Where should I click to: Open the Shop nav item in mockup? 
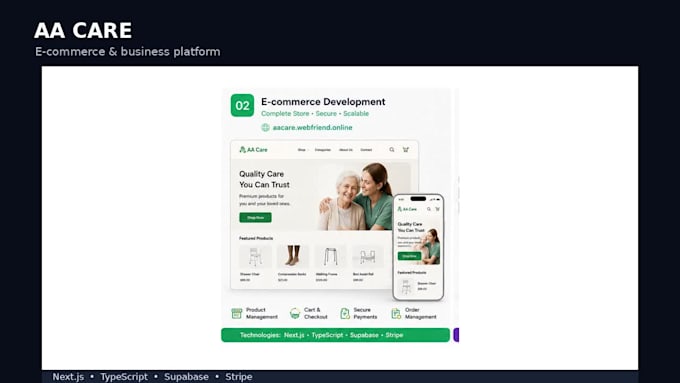[x=301, y=150]
